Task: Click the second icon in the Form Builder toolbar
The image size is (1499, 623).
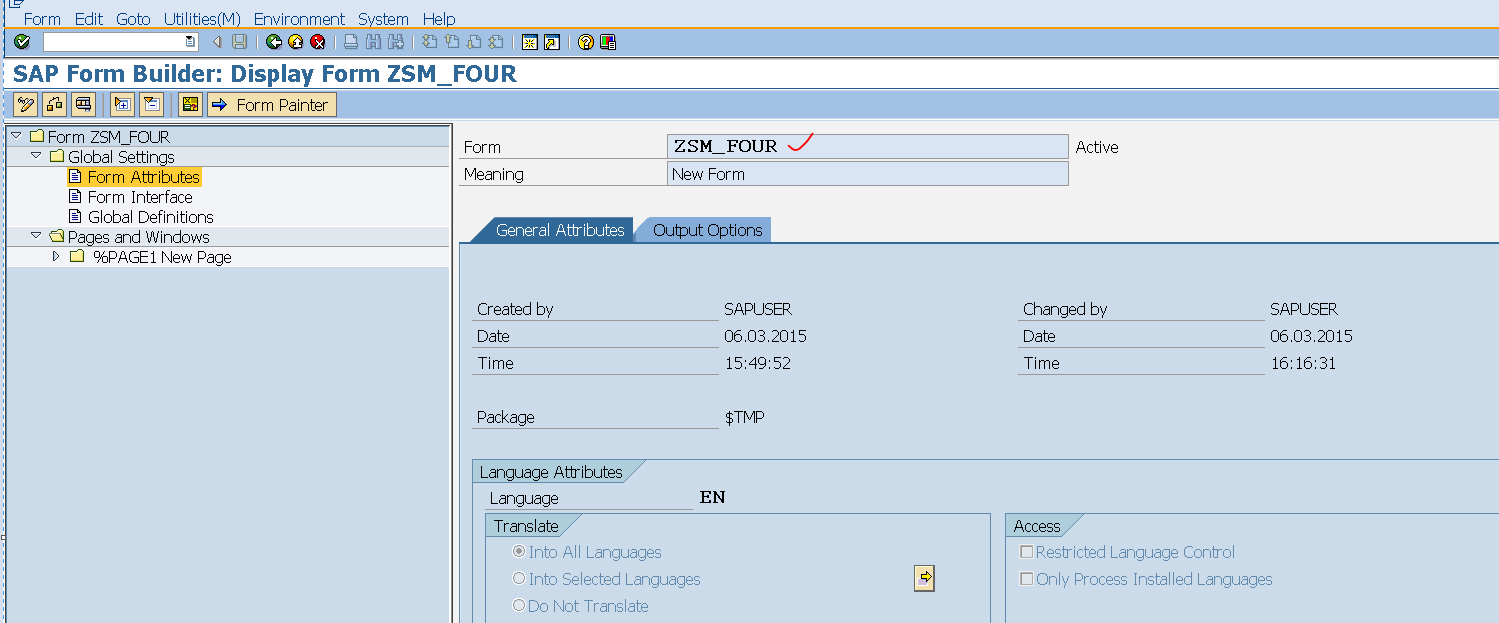Action: point(54,104)
